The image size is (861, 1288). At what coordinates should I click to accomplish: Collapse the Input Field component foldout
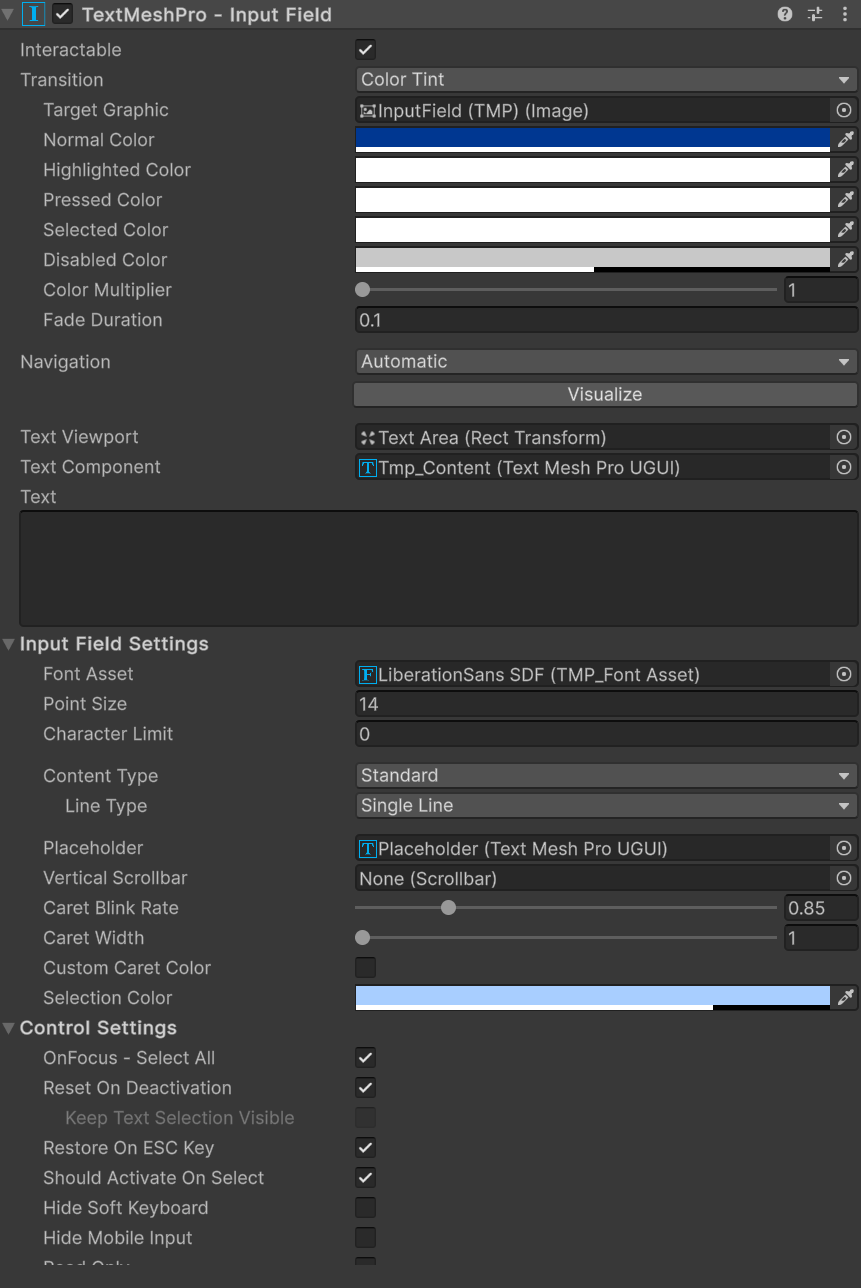pos(8,15)
